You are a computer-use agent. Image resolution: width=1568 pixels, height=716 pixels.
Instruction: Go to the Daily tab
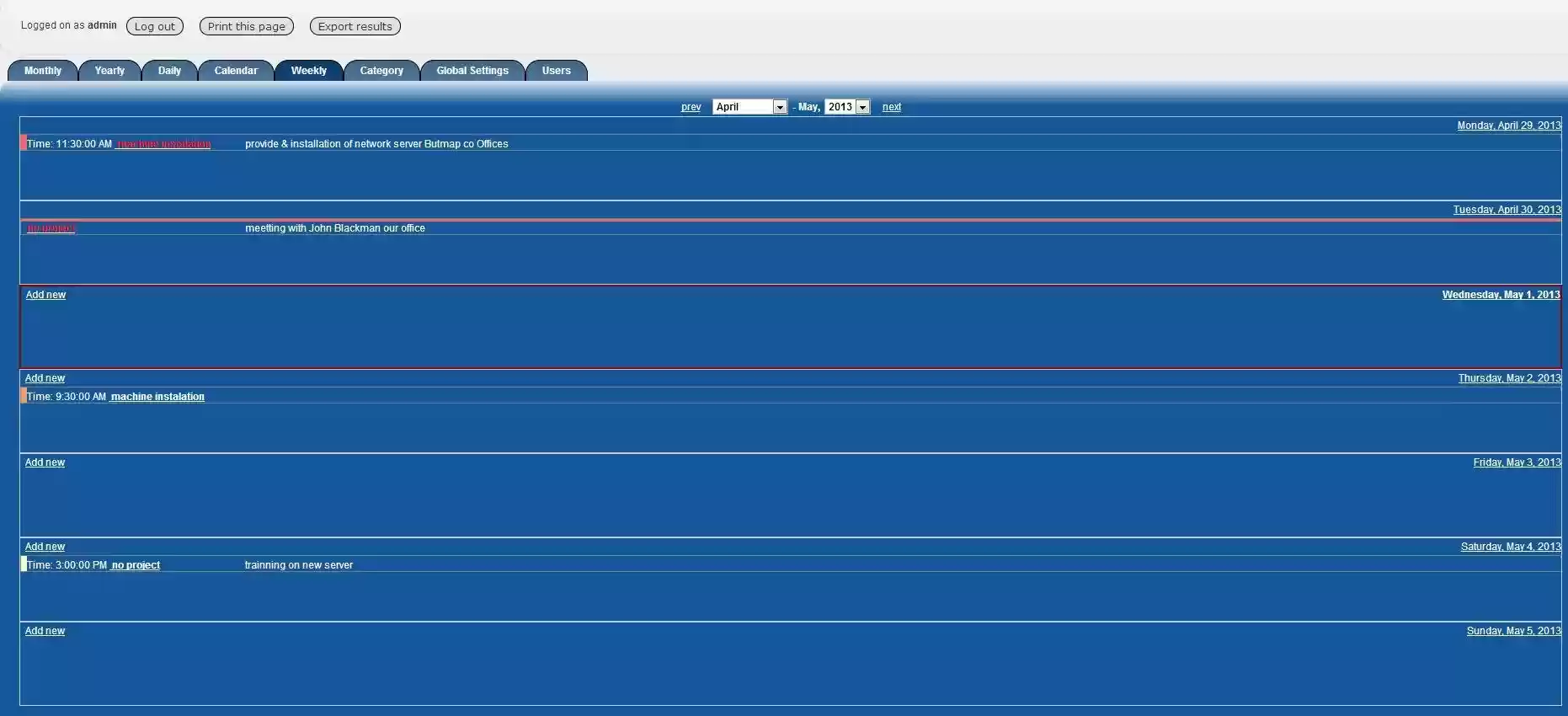tap(169, 71)
